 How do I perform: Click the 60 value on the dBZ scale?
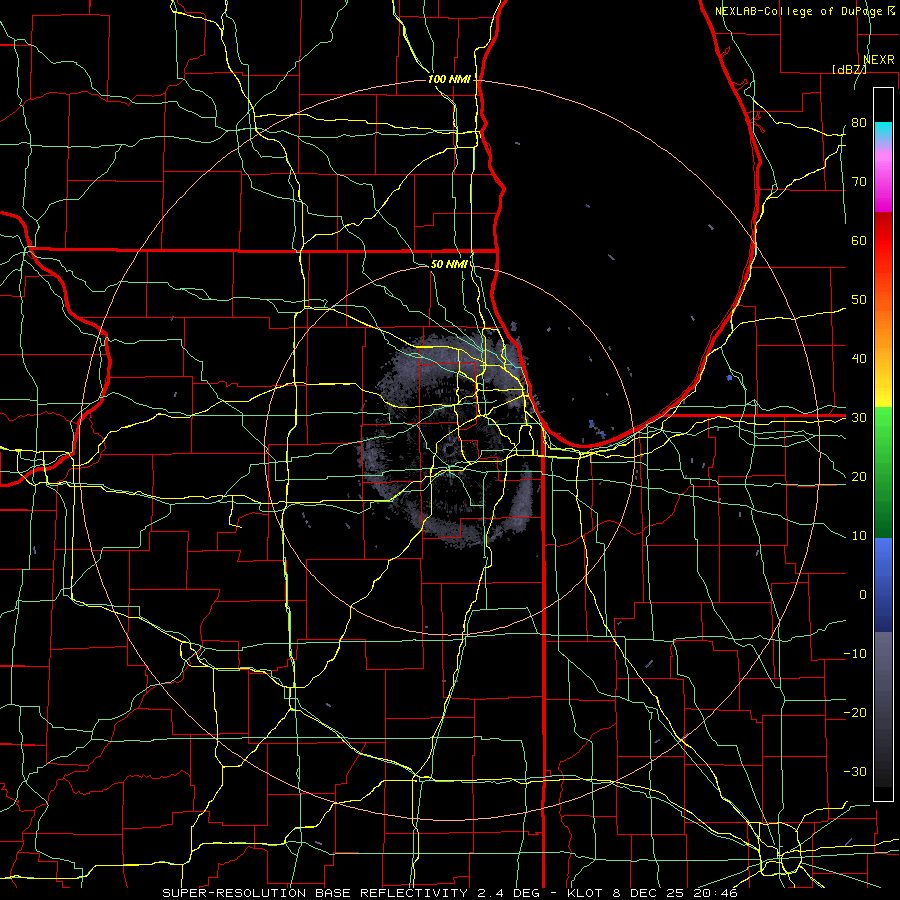859,240
